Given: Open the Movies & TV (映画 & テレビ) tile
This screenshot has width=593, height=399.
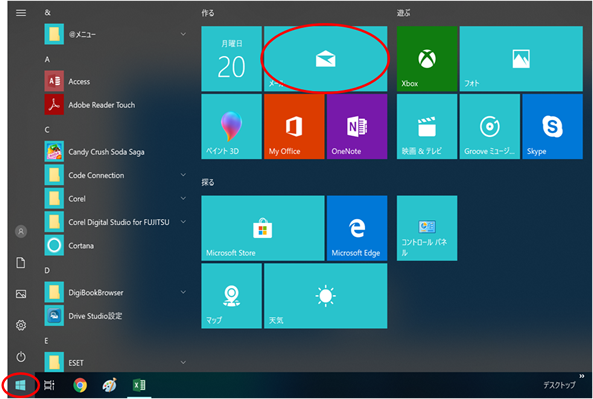Looking at the screenshot, I should point(427,127).
